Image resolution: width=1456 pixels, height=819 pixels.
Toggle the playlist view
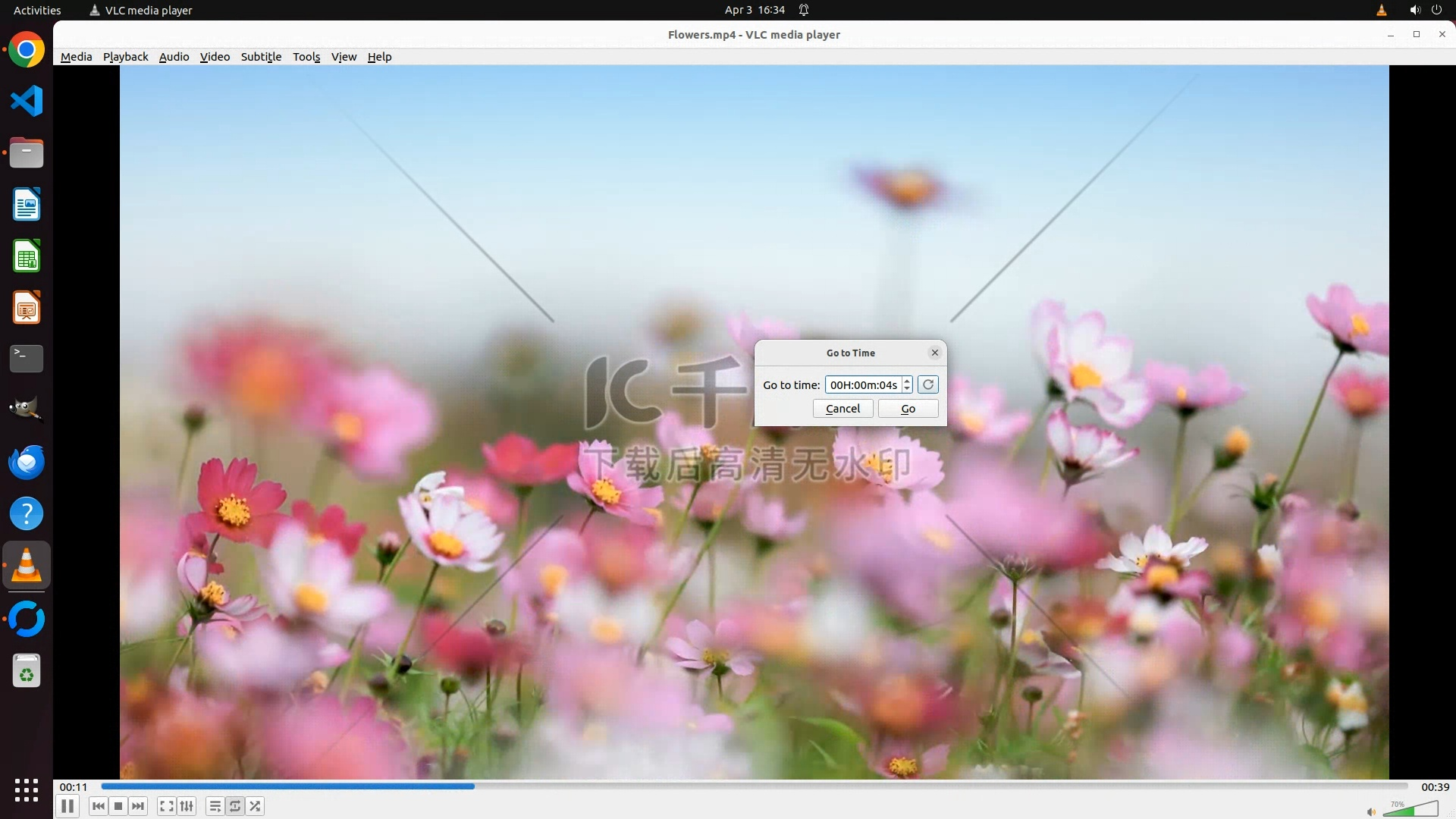point(215,806)
